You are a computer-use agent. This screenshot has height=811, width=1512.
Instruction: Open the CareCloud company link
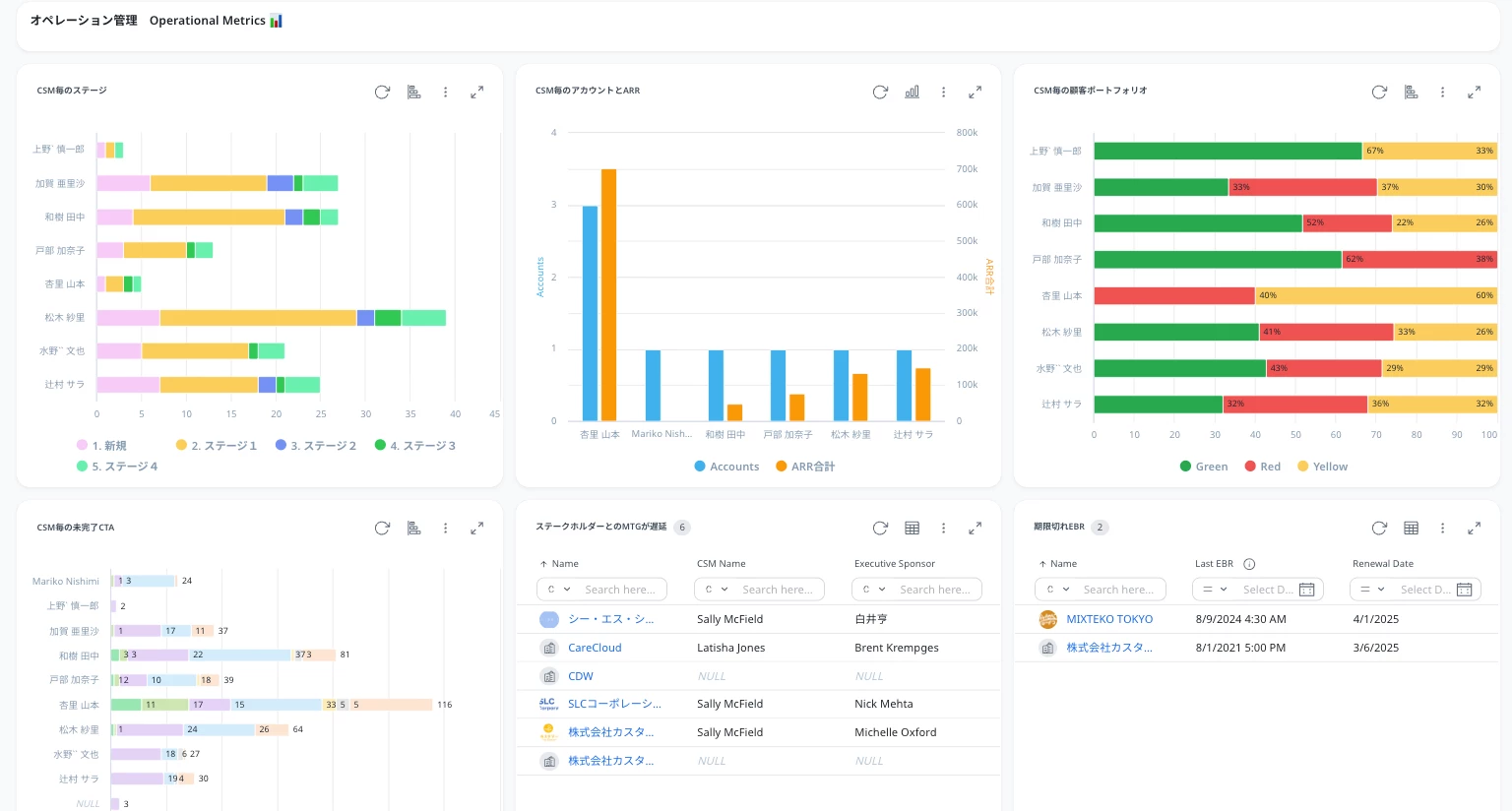tap(595, 648)
